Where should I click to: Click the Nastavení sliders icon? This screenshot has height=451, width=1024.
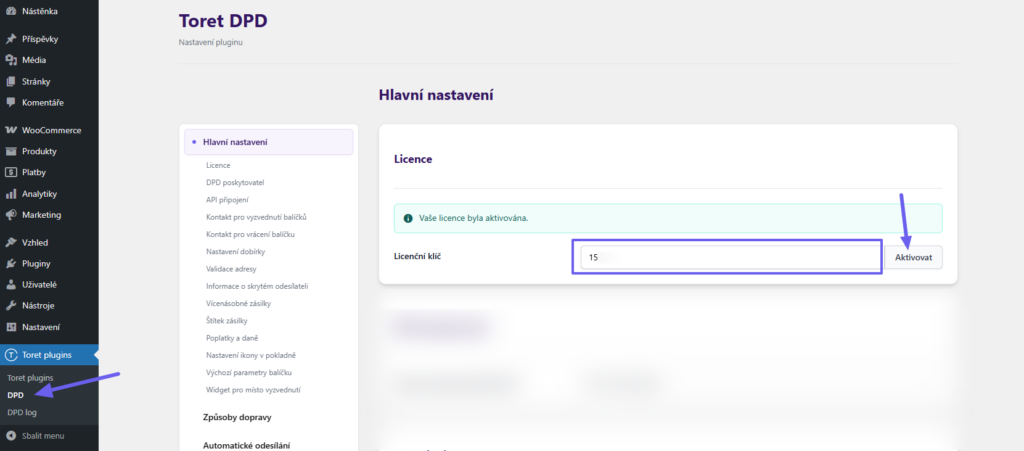click(x=10, y=327)
